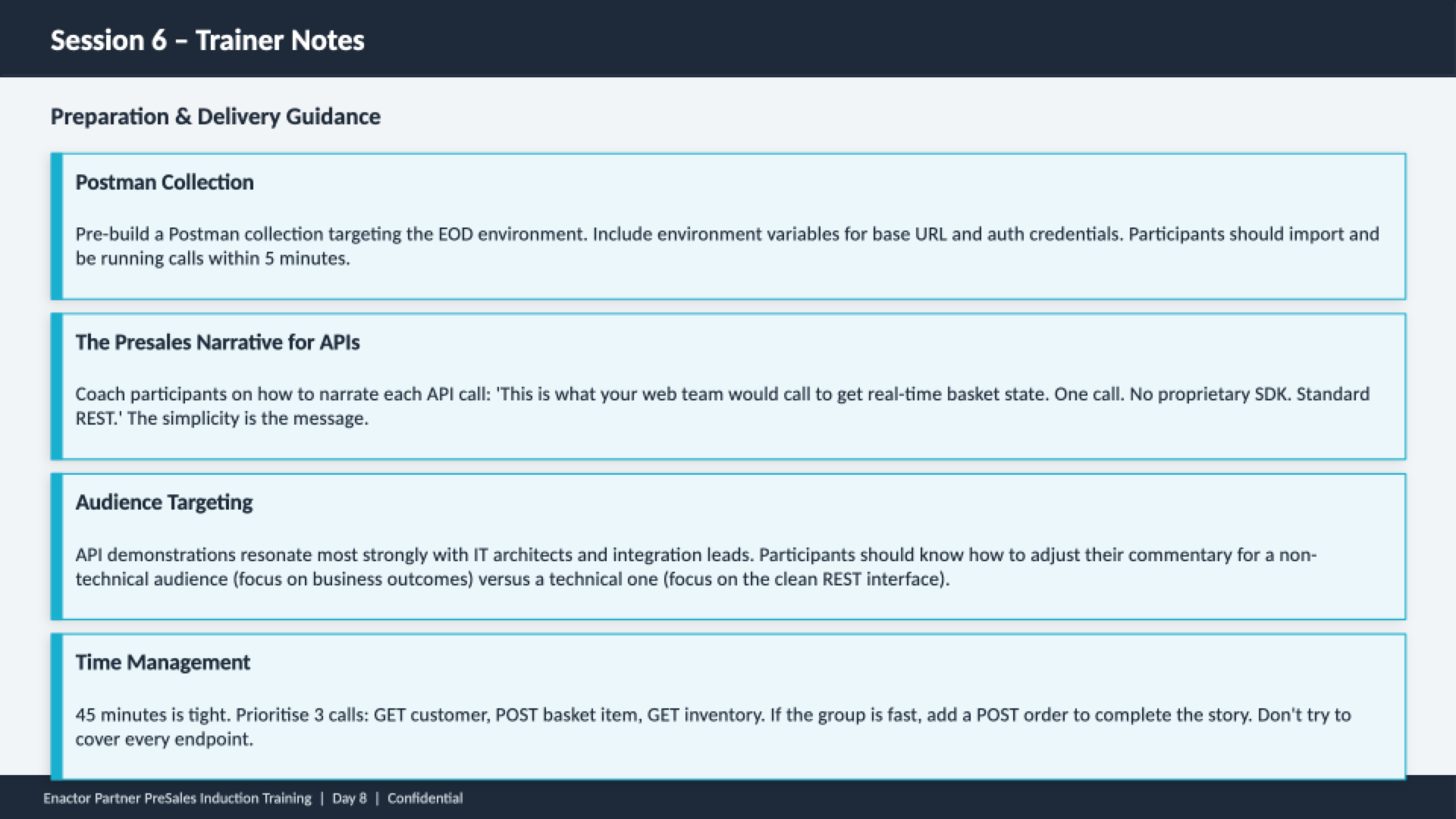Viewport: 1456px width, 819px height.
Task: Select the Audience Targeting heading
Action: tap(164, 503)
